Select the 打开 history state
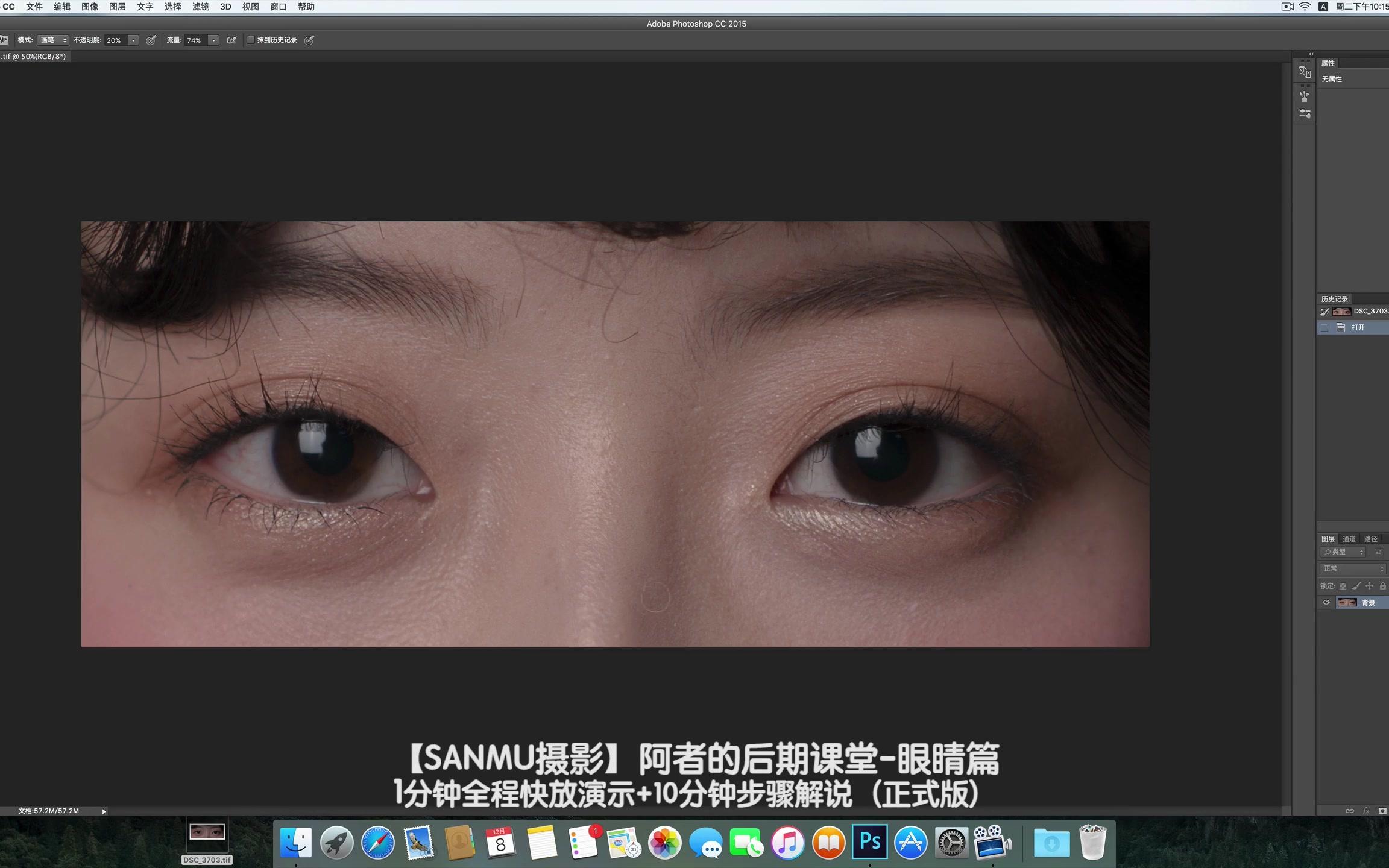 (x=1358, y=328)
